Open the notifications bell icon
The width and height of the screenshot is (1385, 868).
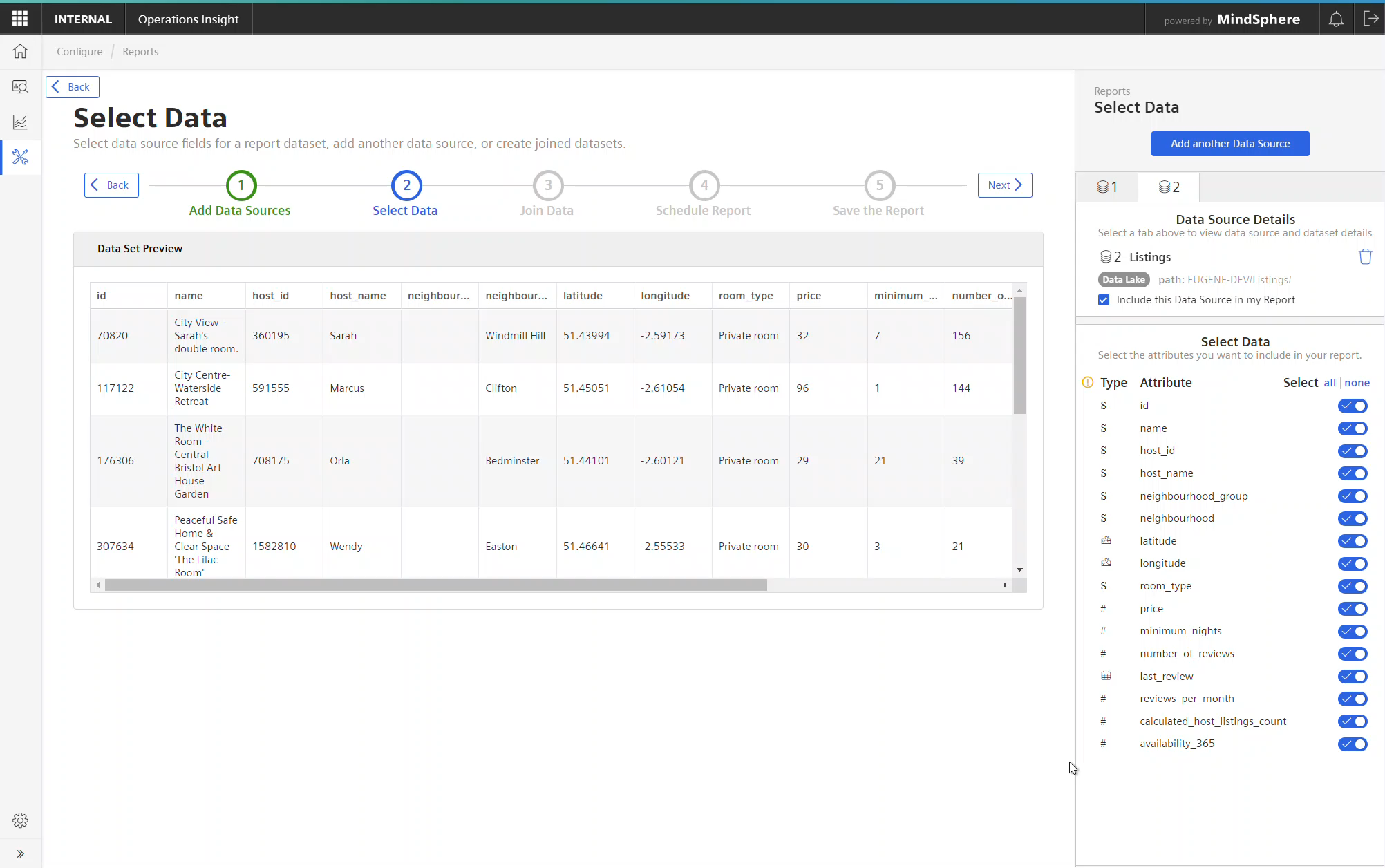click(x=1336, y=19)
